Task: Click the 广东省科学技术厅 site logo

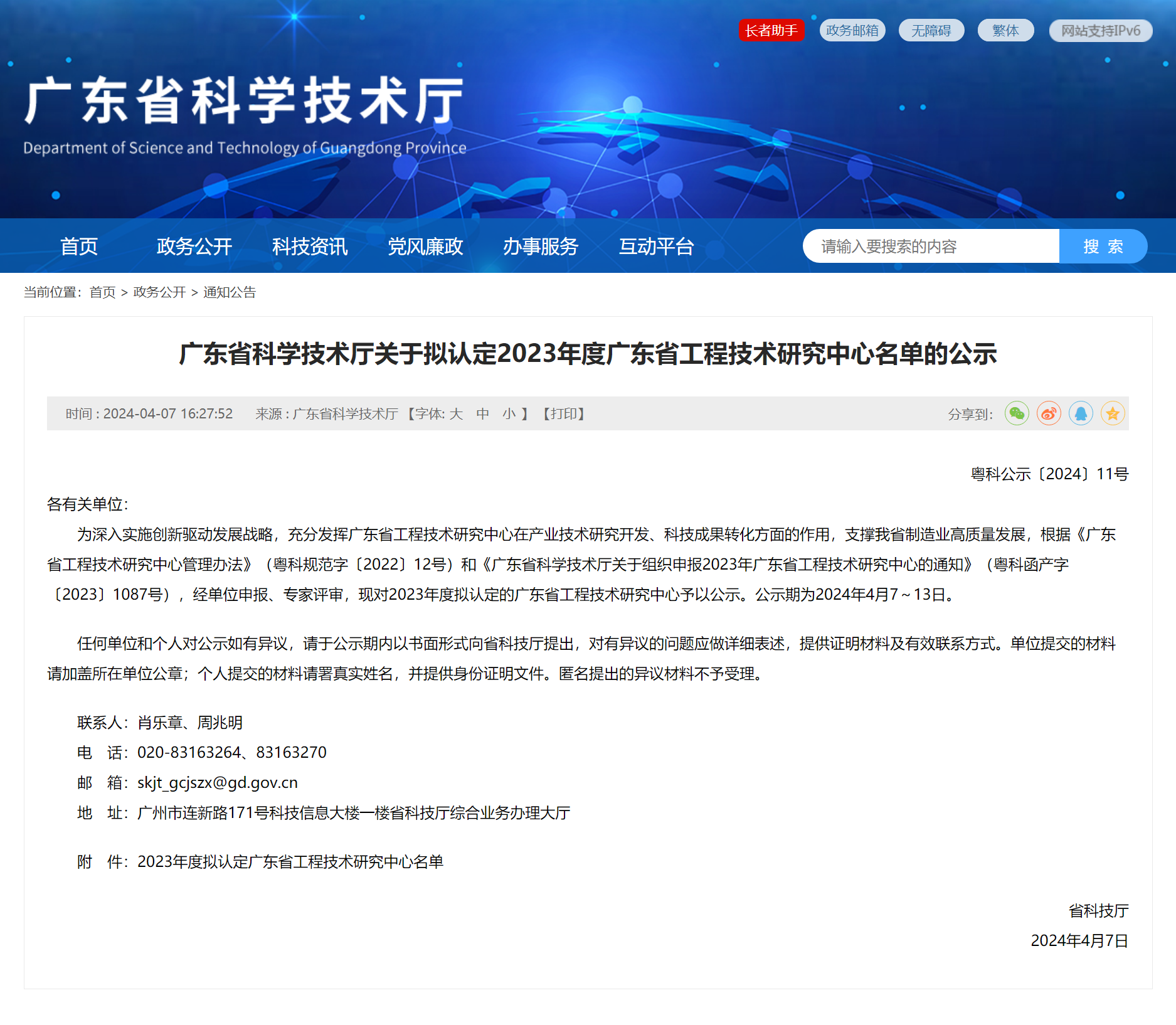Action: pyautogui.click(x=244, y=100)
